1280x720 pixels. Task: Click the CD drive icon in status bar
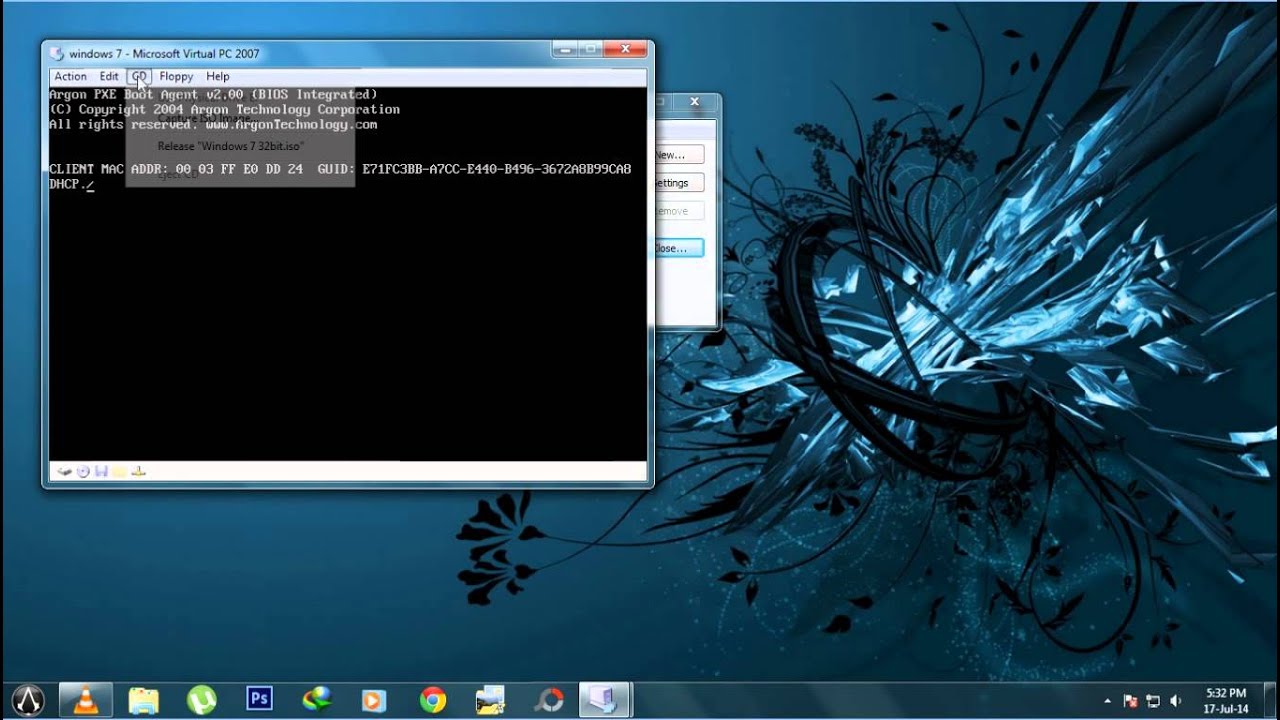coord(83,471)
